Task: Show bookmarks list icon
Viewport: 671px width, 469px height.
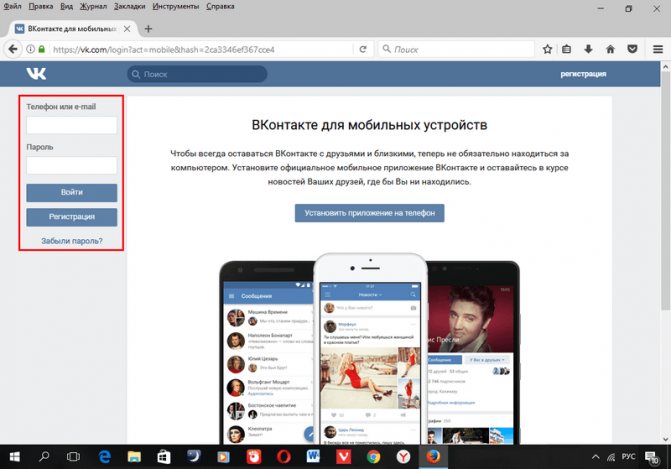Action: tap(567, 49)
